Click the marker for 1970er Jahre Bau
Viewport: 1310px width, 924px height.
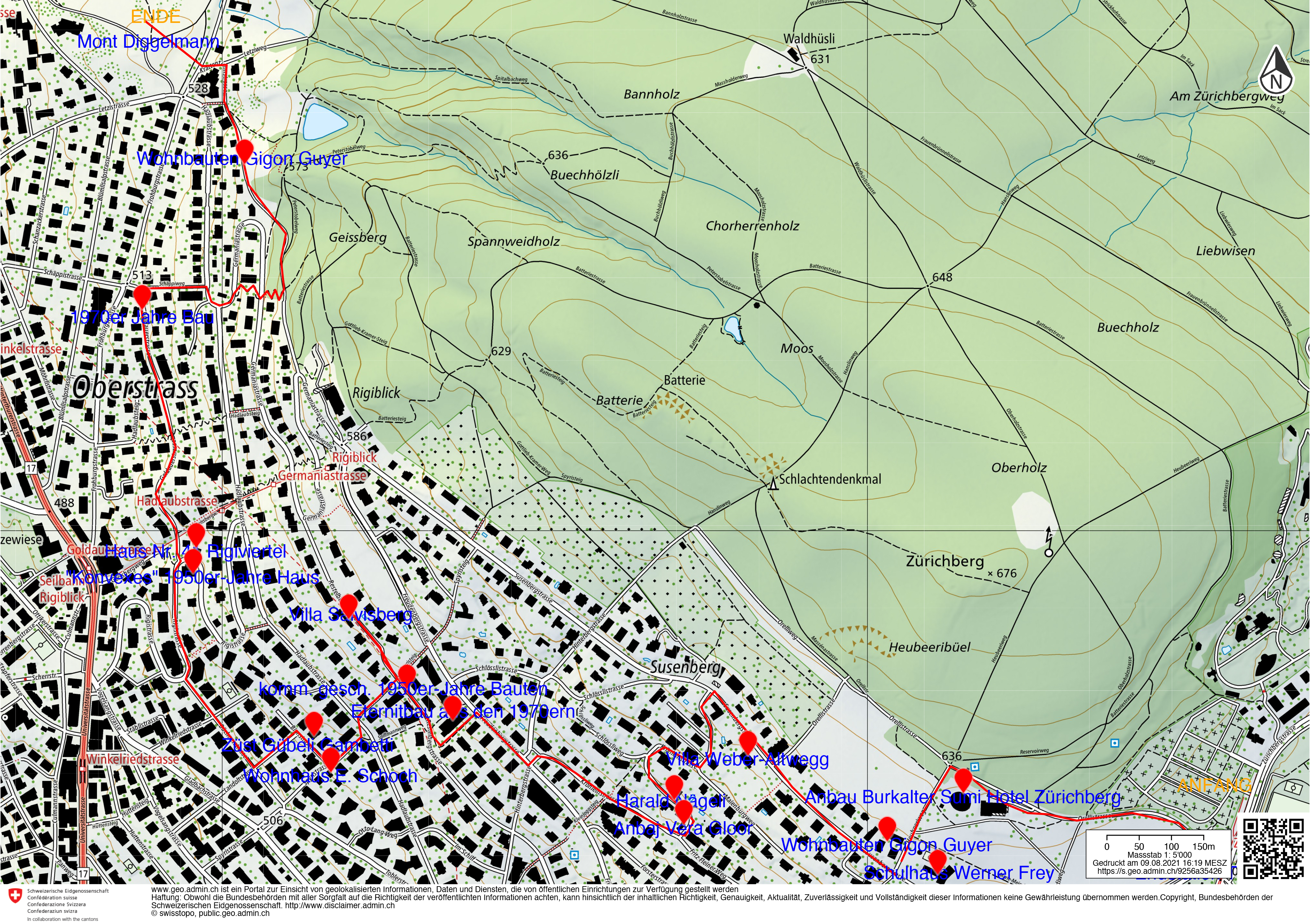point(142,294)
